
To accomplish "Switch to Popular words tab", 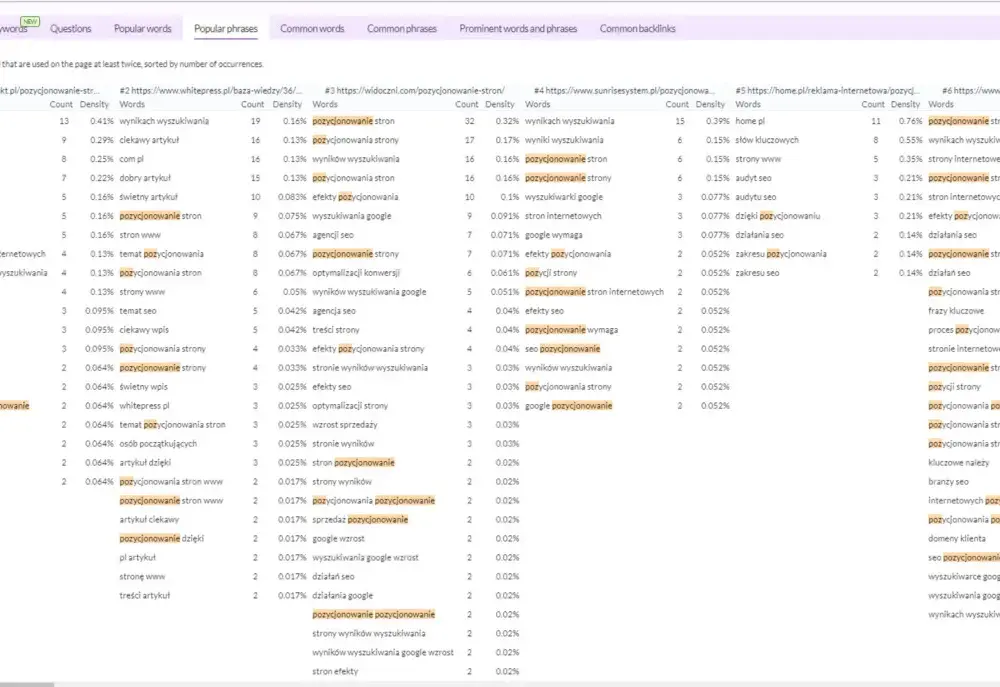I will click(143, 29).
